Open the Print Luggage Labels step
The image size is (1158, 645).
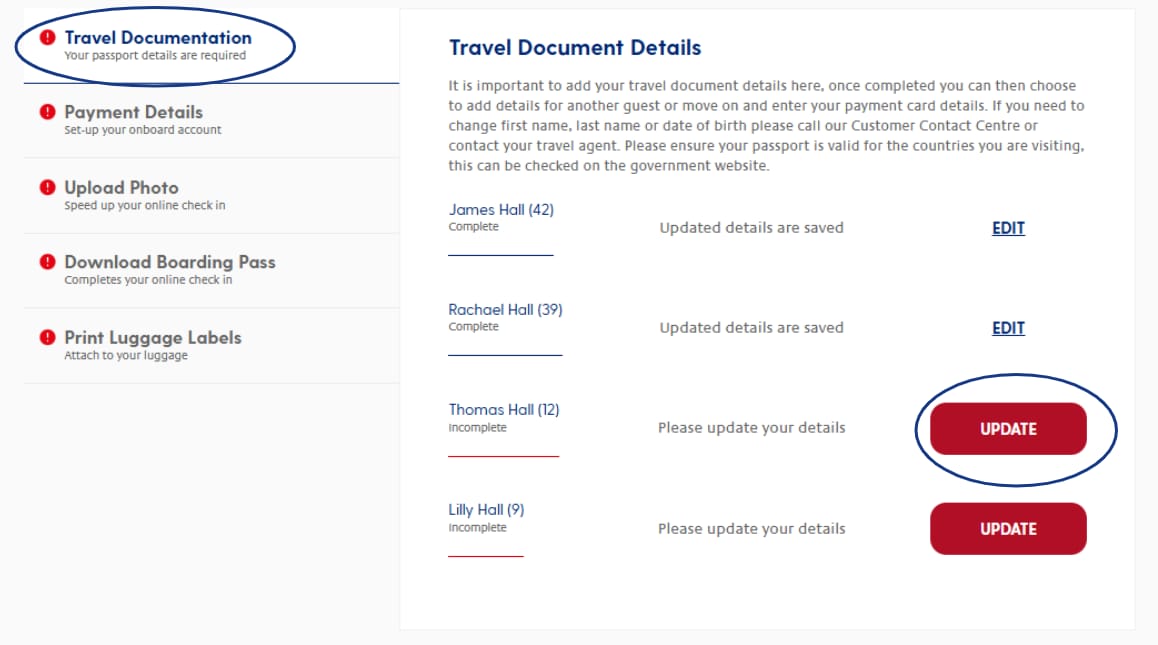211,346
